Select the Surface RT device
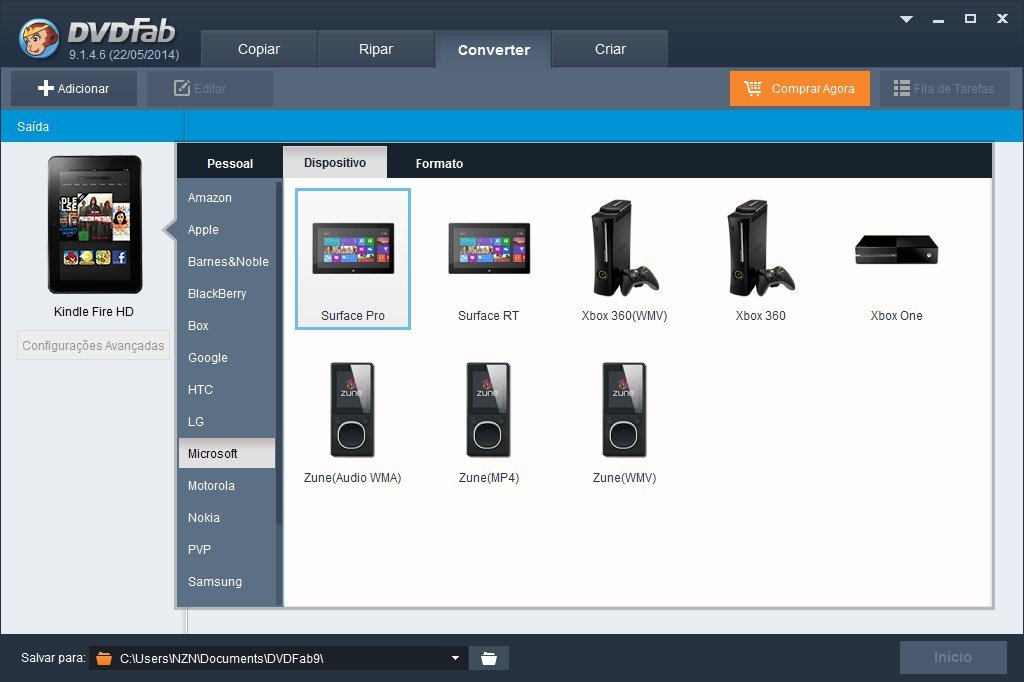Viewport: 1024px width, 682px height. pyautogui.click(x=488, y=259)
